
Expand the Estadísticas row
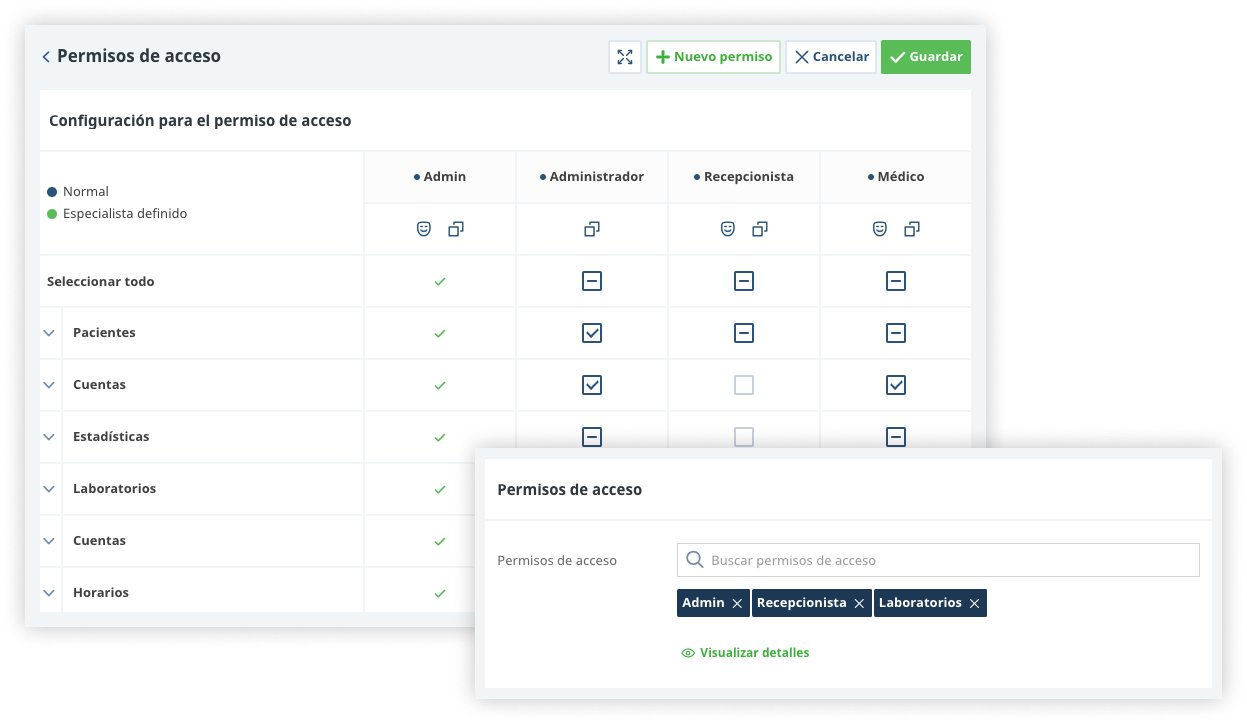click(48, 437)
